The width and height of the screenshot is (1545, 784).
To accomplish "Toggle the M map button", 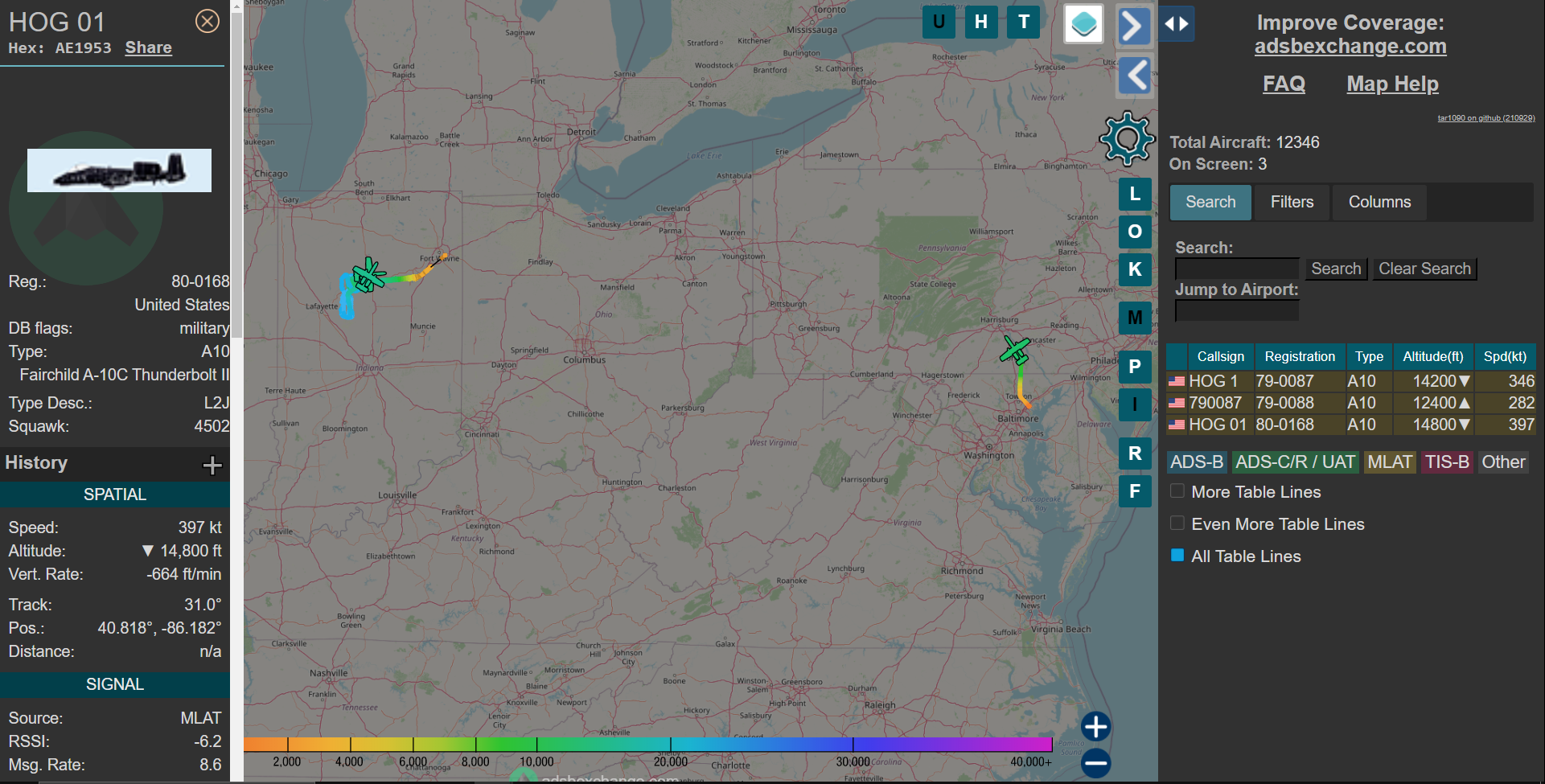I will [1135, 318].
